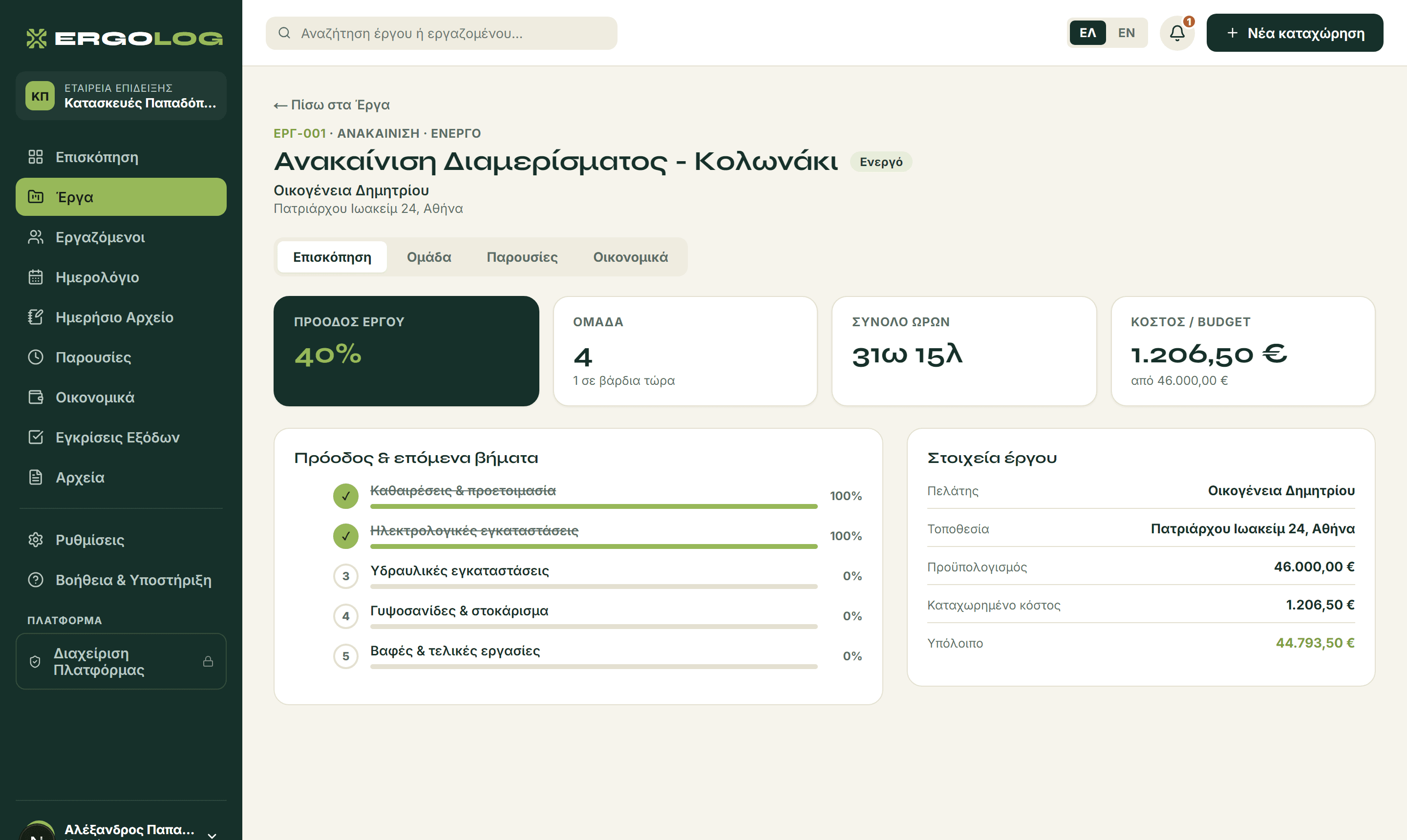Open Ρυθμίσεις in the sidebar
Viewport: 1407px width, 840px height.
pos(121,540)
